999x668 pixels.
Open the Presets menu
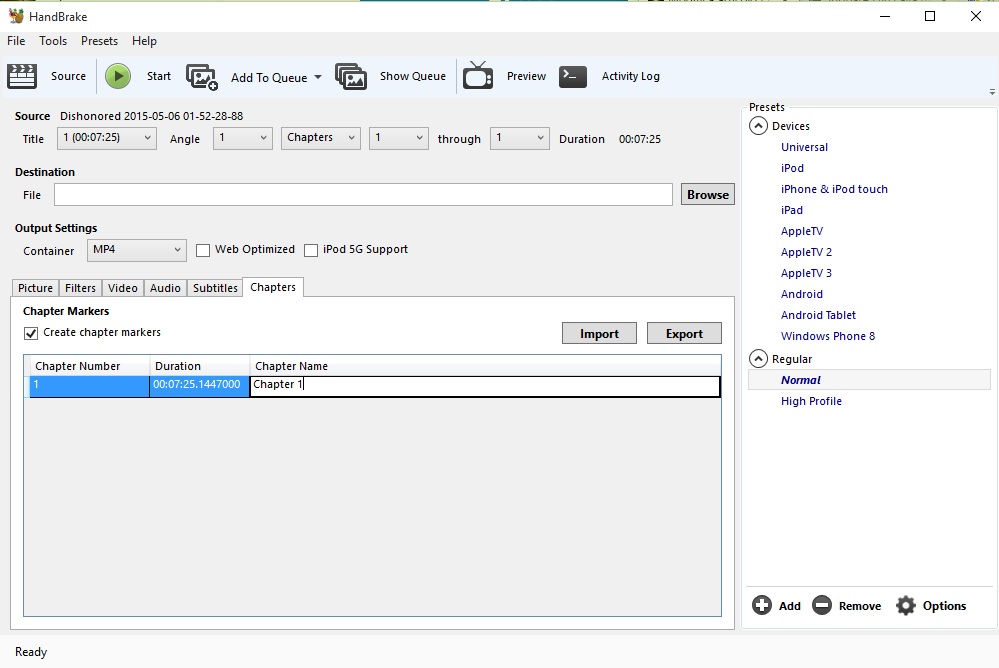click(x=99, y=41)
